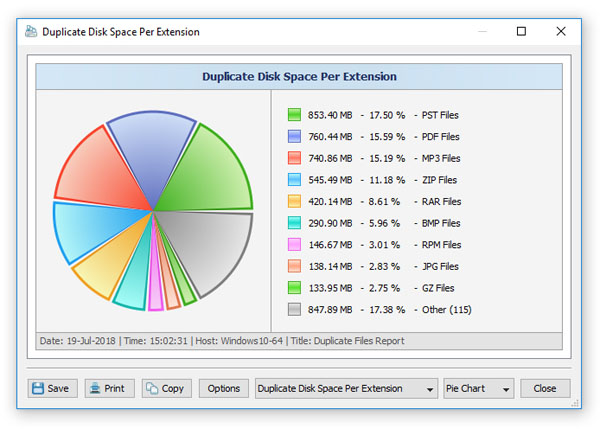Image resolution: width=600 pixels, height=429 pixels.
Task: Print the duplicate files chart
Action: click(x=109, y=388)
